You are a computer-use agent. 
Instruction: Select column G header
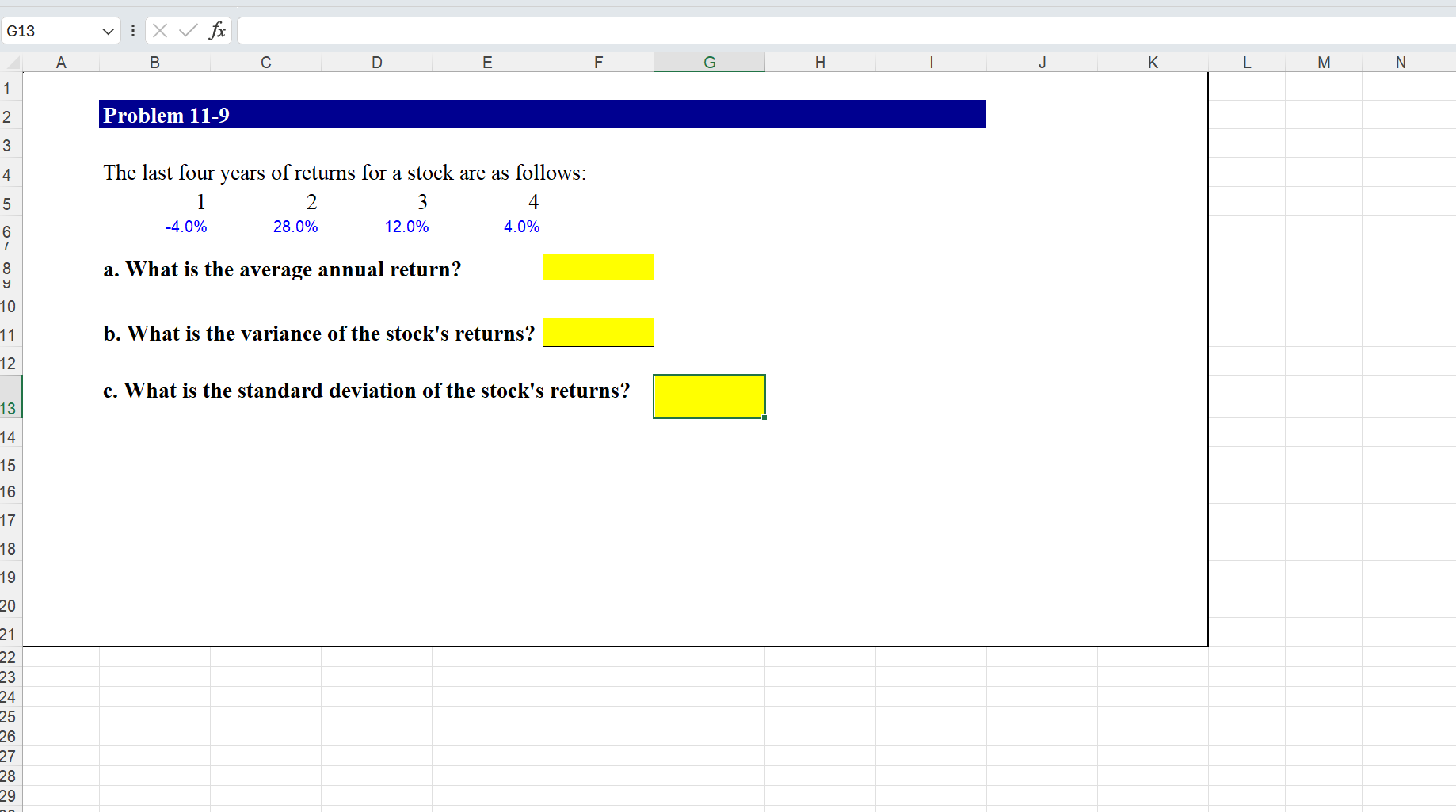[x=710, y=63]
